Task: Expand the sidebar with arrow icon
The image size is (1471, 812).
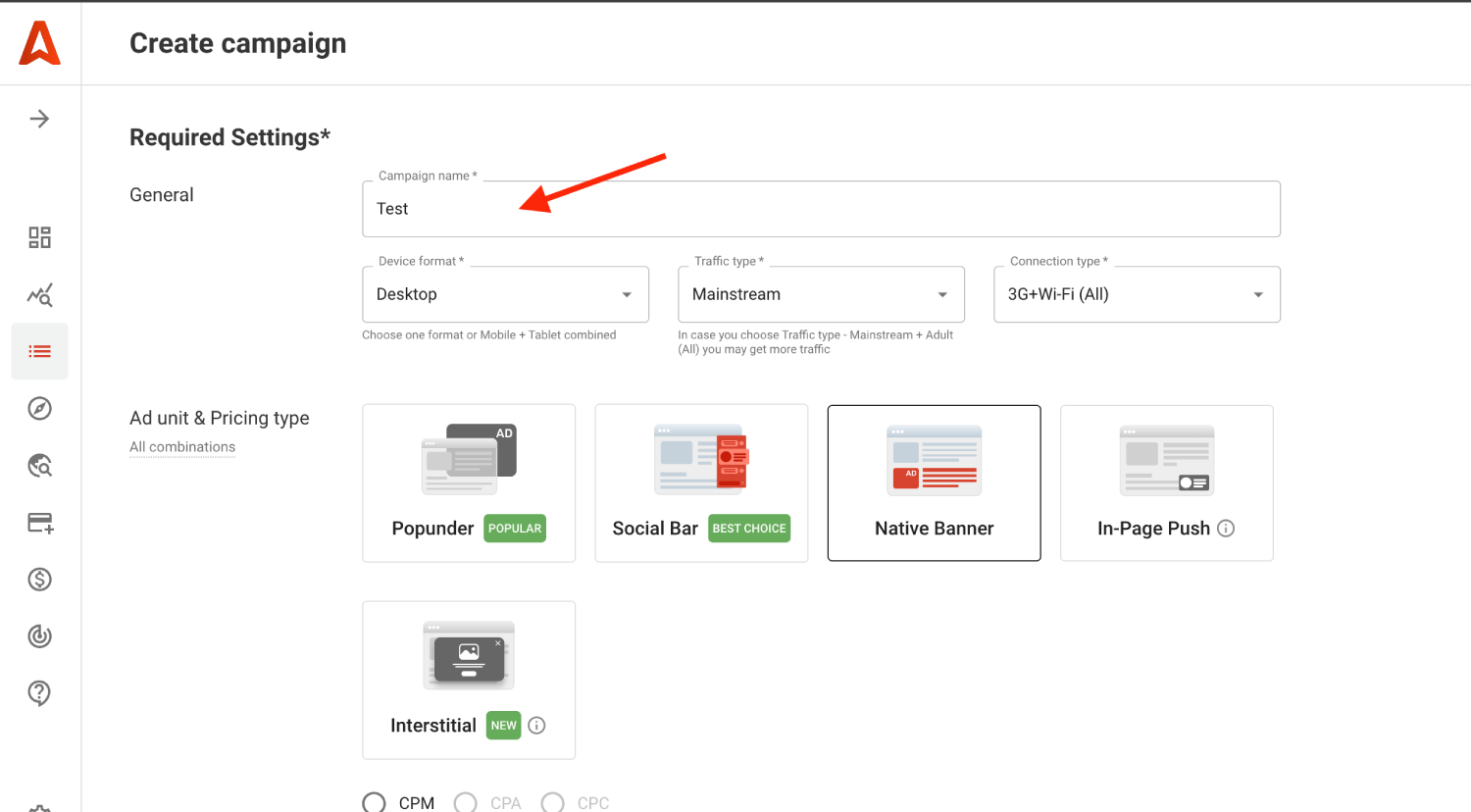Action: point(39,119)
